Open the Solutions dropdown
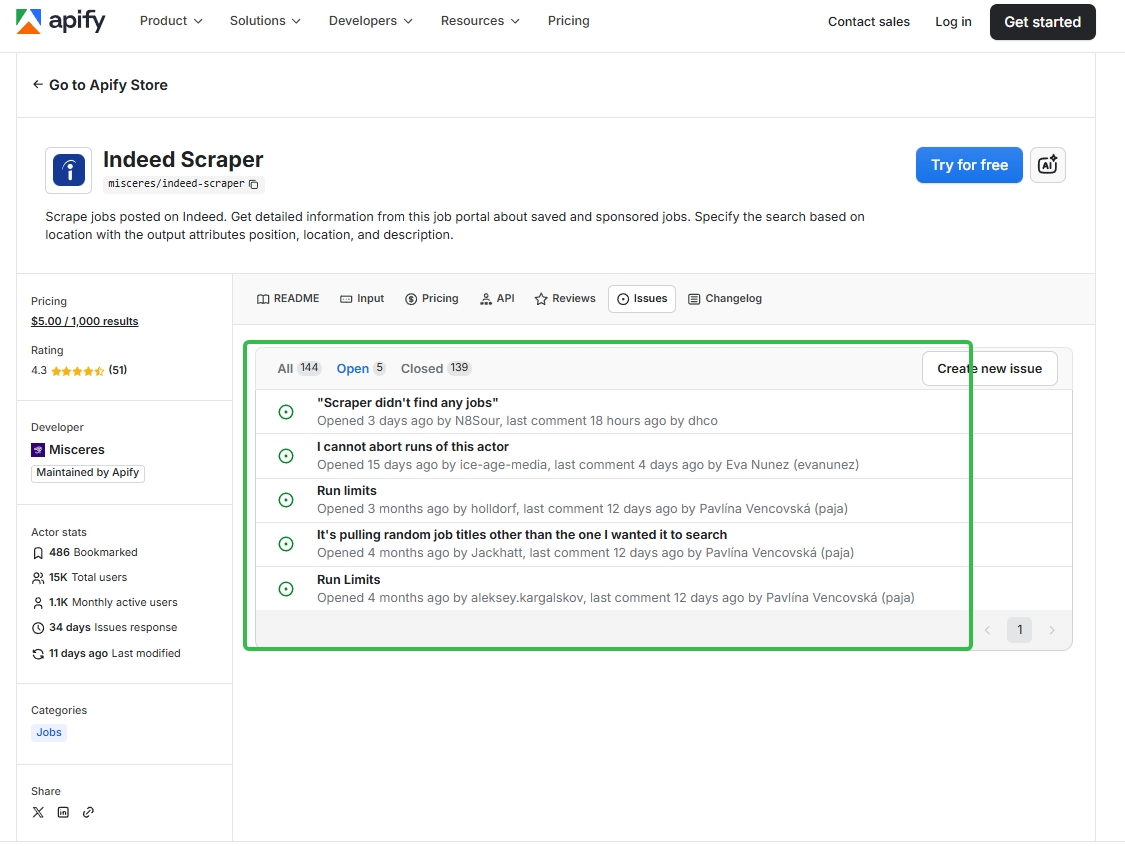 point(264,20)
